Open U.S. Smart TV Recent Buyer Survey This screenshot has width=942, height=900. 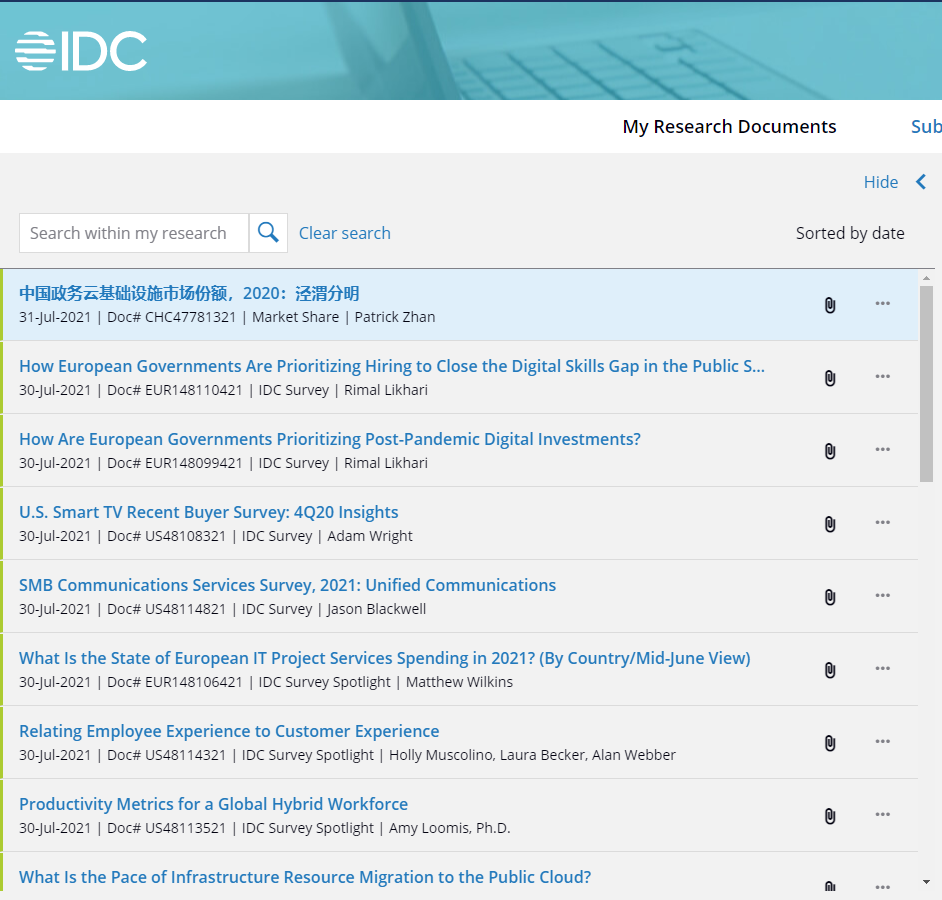pyautogui.click(x=208, y=512)
